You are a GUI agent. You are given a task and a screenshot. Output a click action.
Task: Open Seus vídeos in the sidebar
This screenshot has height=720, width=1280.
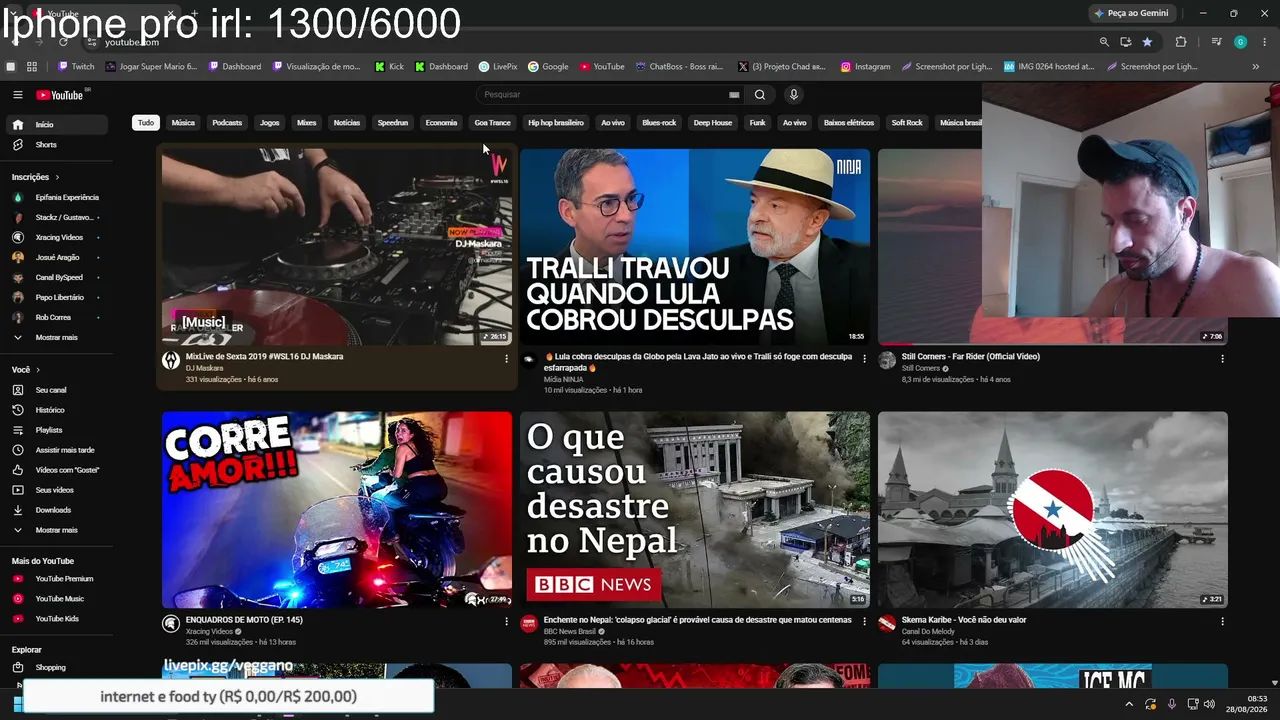56,490
